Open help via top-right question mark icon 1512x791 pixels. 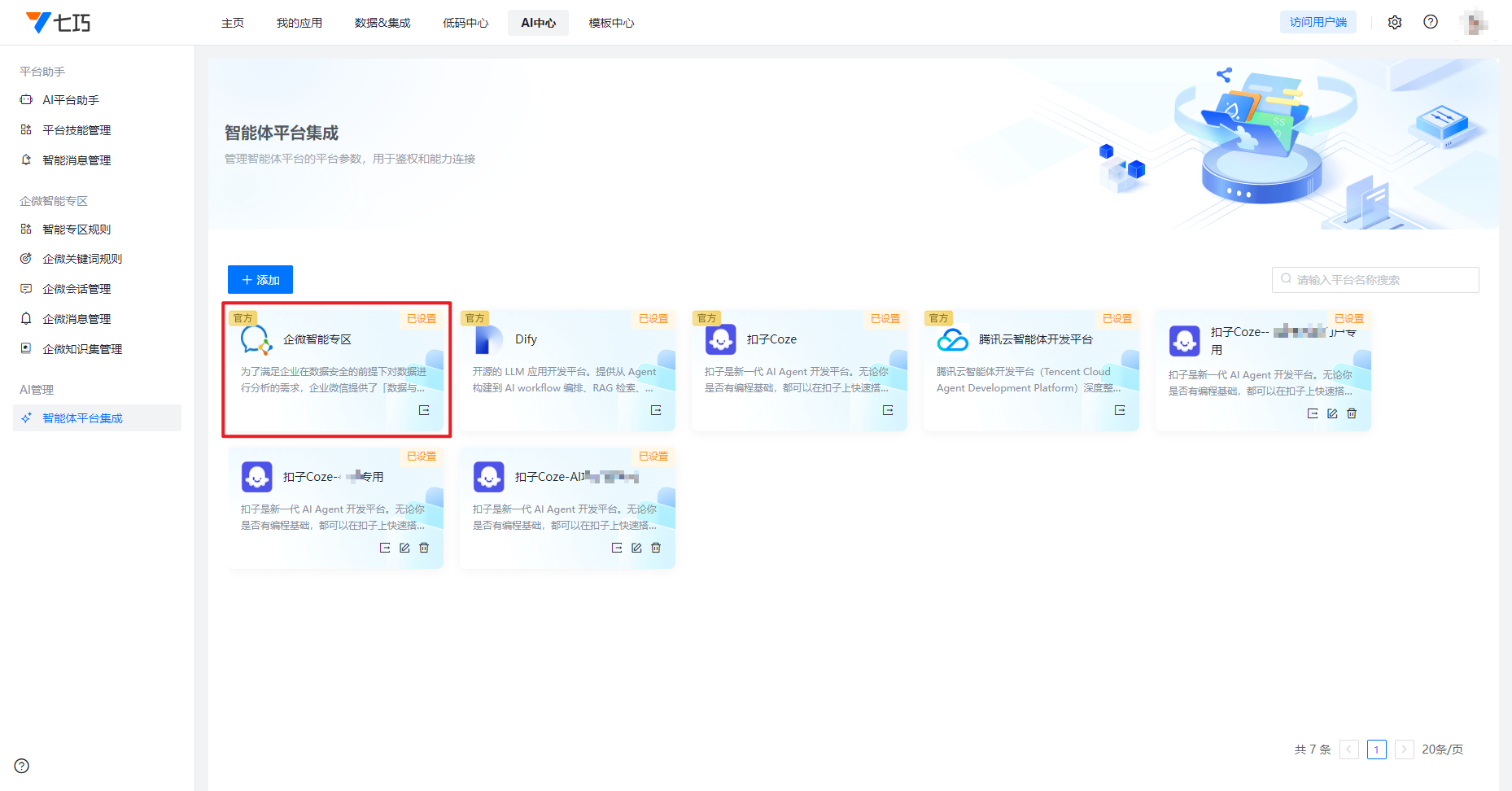click(1431, 22)
